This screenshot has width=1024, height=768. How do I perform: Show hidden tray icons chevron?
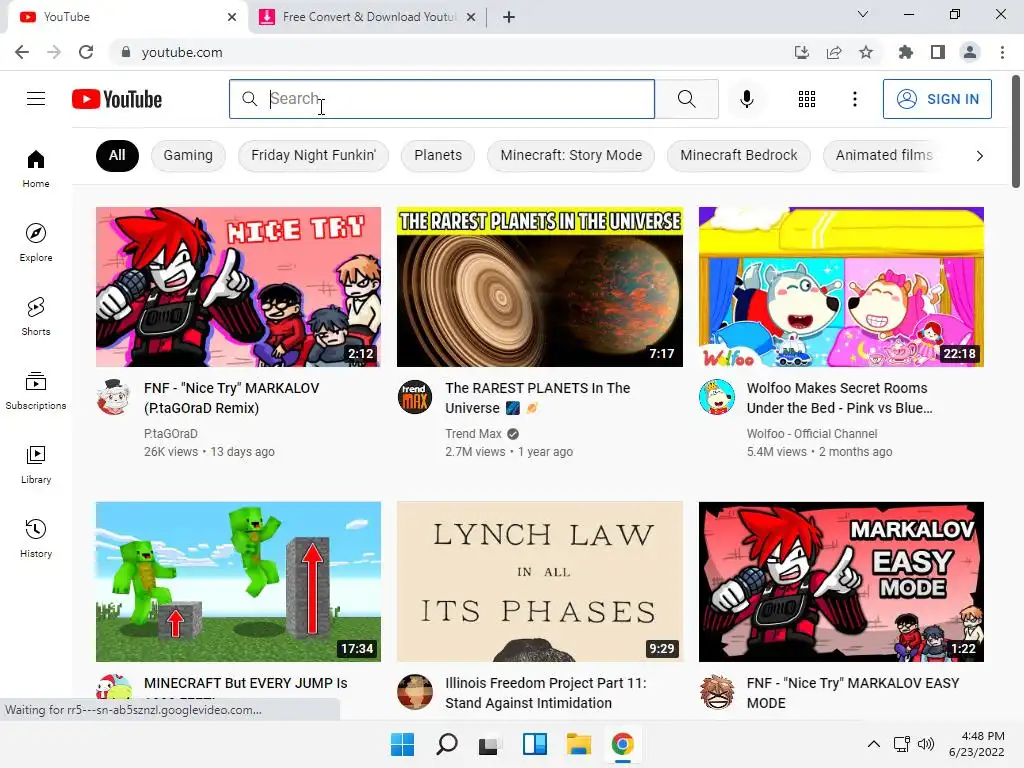[x=873, y=744]
